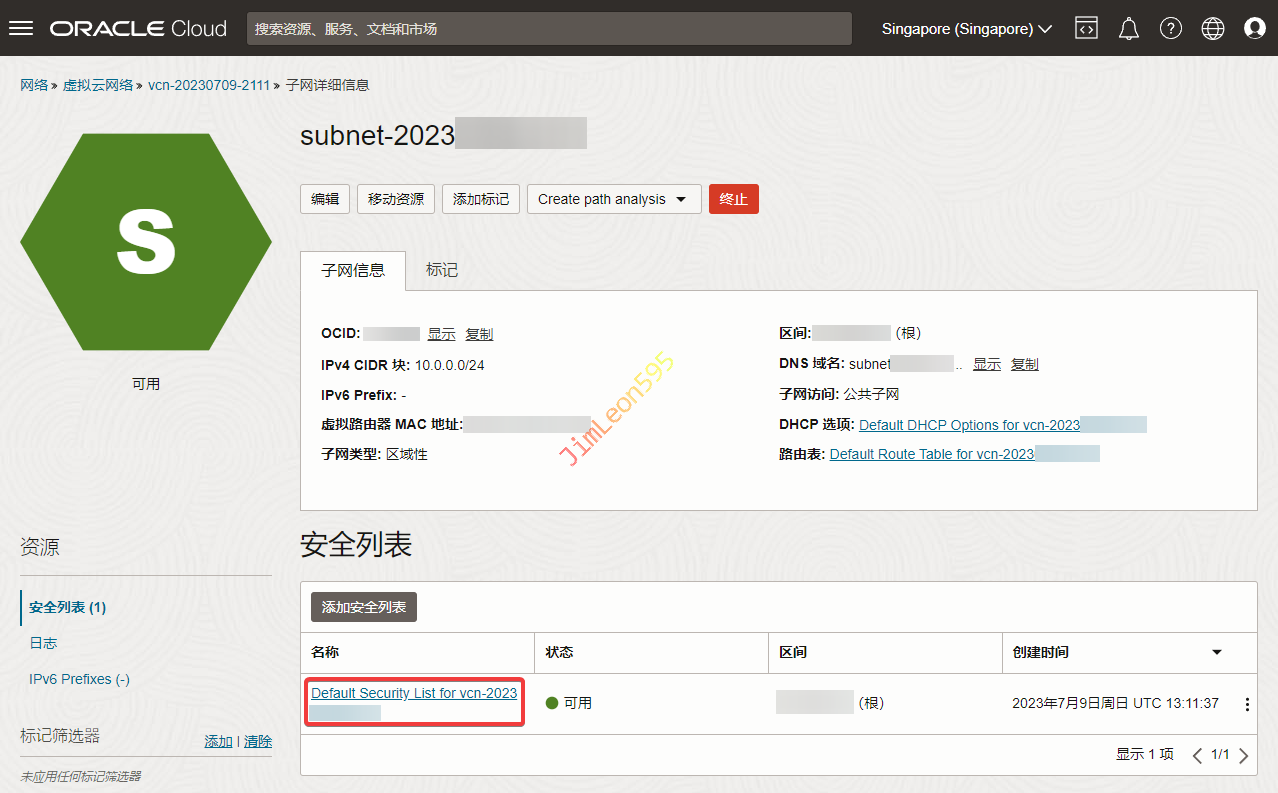Open the hamburger navigation menu
1278x793 pixels.
coord(21,28)
